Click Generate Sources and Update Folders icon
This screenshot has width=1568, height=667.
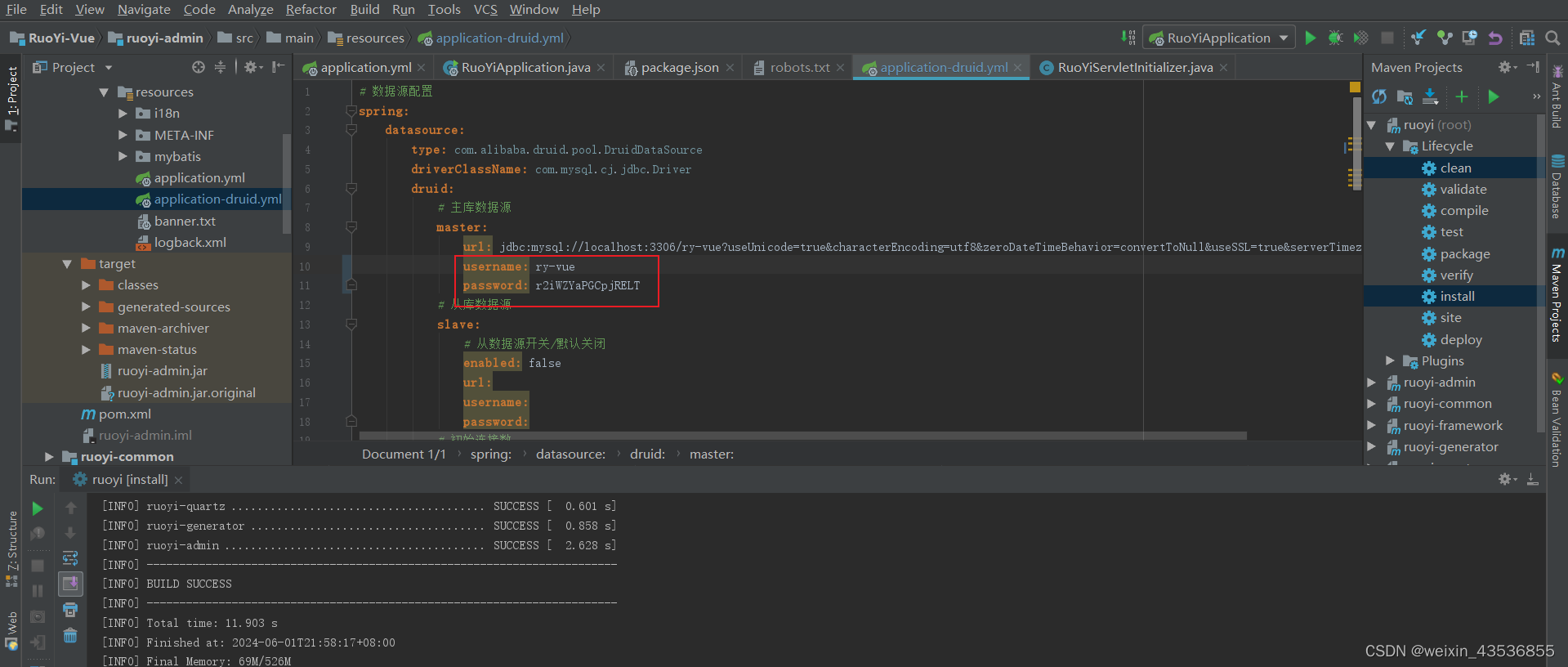click(1405, 96)
